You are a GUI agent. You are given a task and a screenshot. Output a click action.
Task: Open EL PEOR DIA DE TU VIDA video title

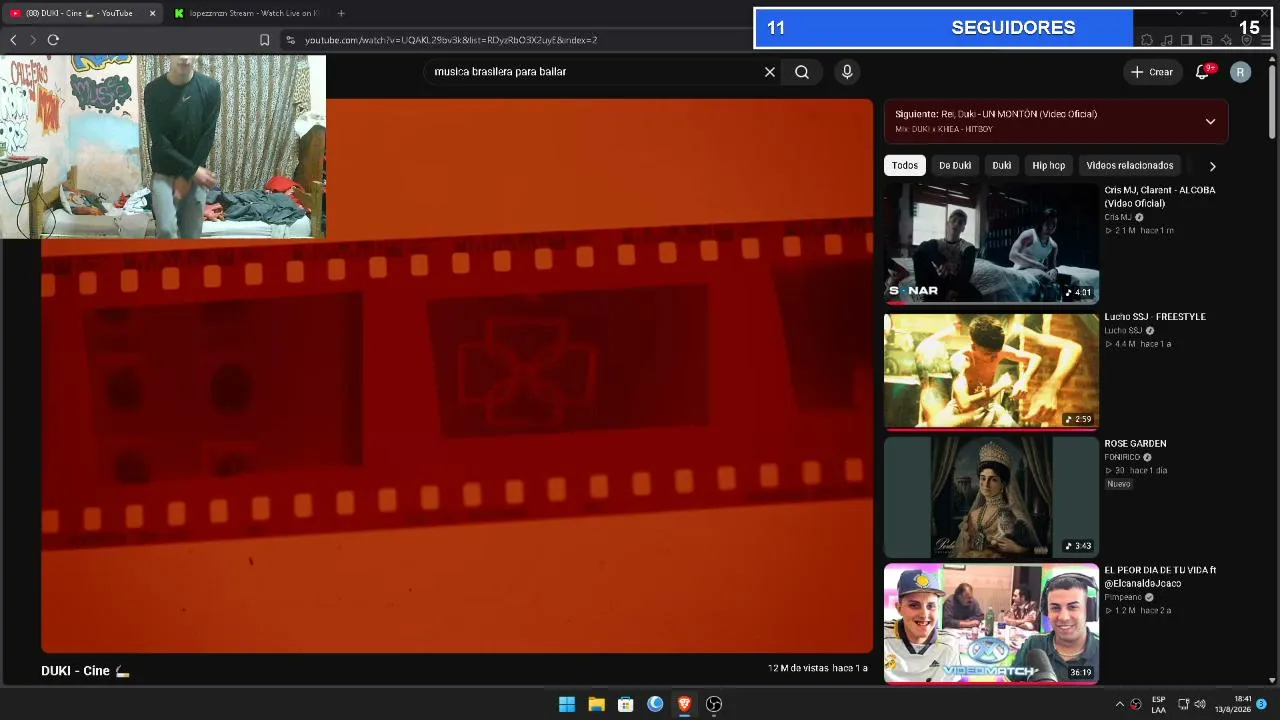(1160, 577)
